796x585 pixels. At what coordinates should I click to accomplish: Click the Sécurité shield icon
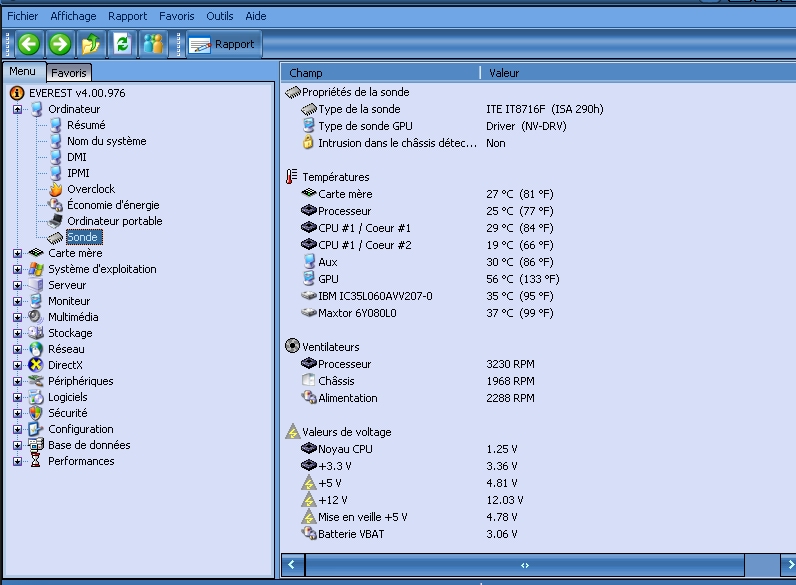click(x=37, y=413)
